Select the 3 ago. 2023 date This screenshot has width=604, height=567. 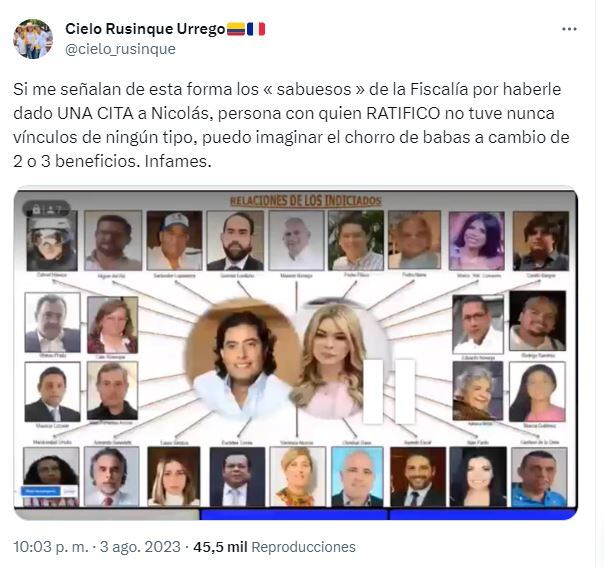(140, 547)
